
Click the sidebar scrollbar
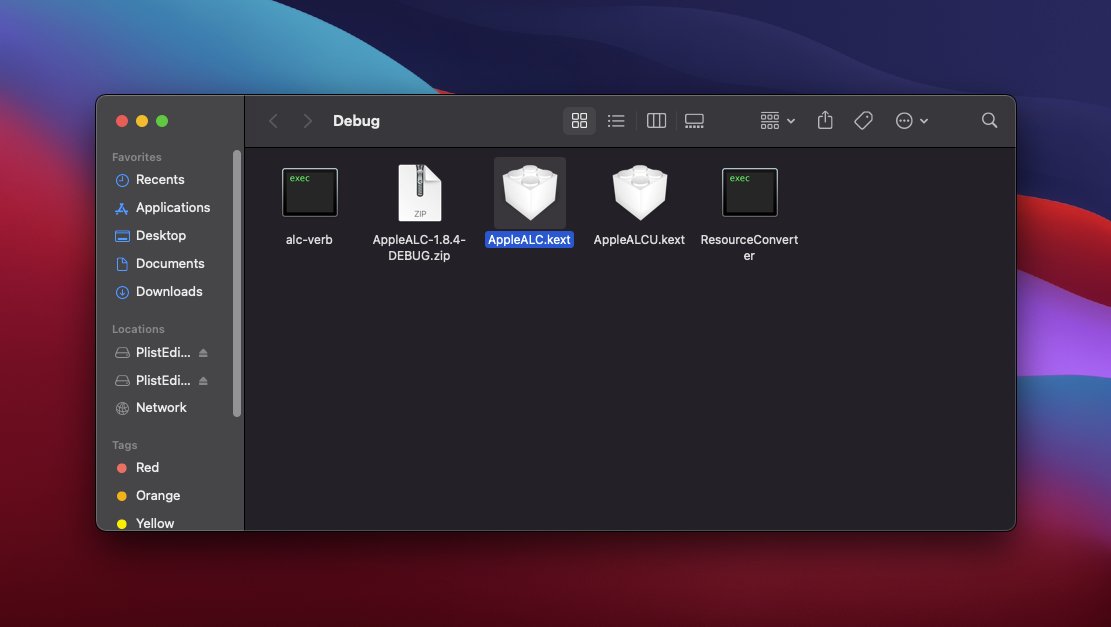[x=237, y=283]
